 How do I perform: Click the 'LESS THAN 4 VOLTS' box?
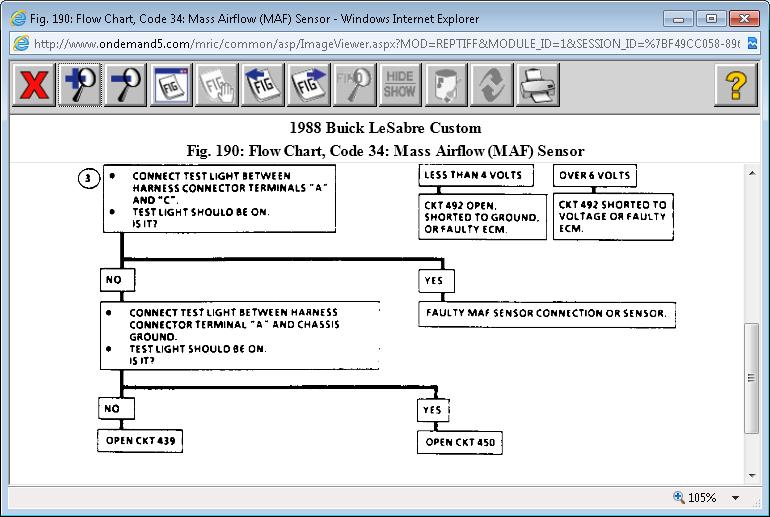(476, 175)
